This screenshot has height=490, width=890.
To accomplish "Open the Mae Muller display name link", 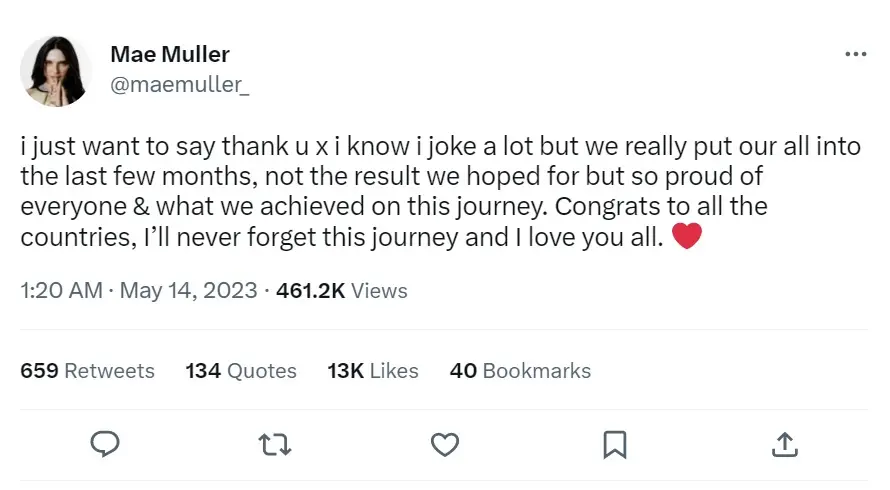I will [x=170, y=54].
